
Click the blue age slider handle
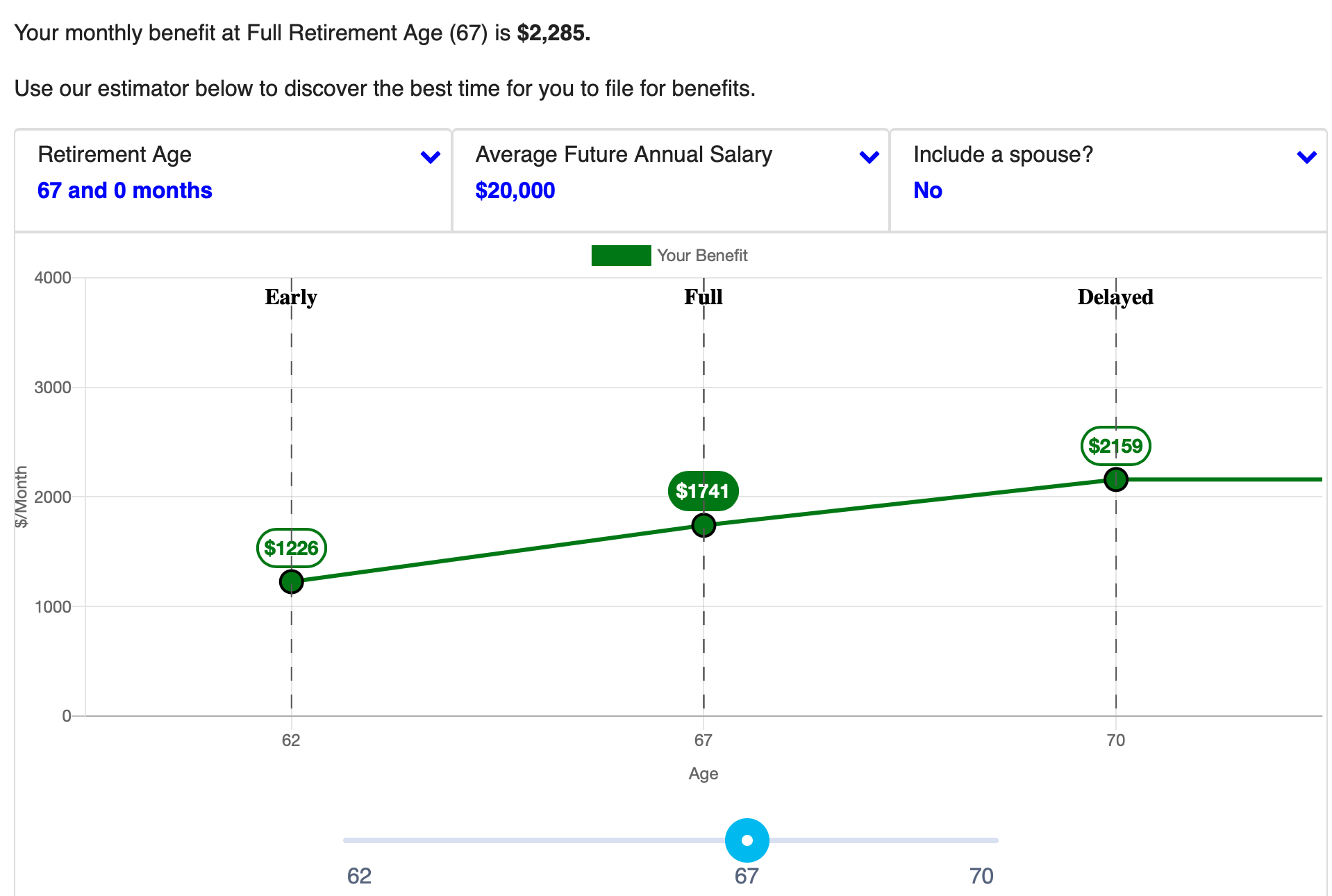pyautogui.click(x=747, y=840)
